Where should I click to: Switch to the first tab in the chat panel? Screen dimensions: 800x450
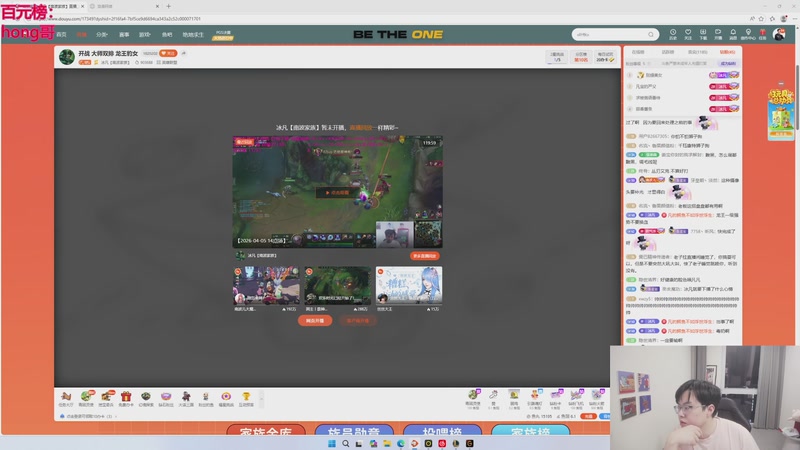638,52
